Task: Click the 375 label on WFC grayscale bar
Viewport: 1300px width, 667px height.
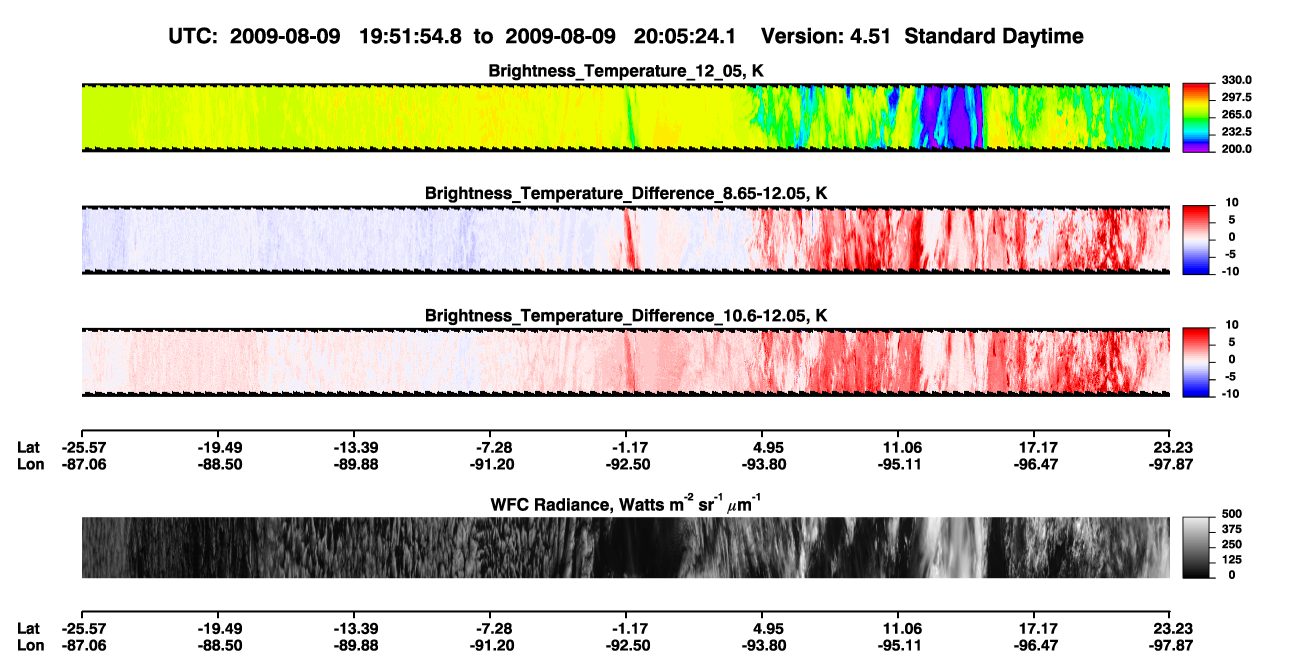Action: (1232, 530)
